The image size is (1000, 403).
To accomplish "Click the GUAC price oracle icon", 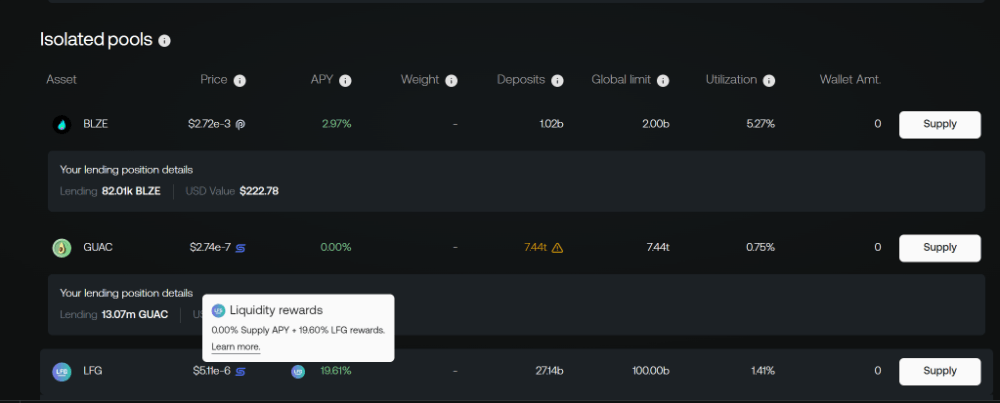I will pos(240,247).
